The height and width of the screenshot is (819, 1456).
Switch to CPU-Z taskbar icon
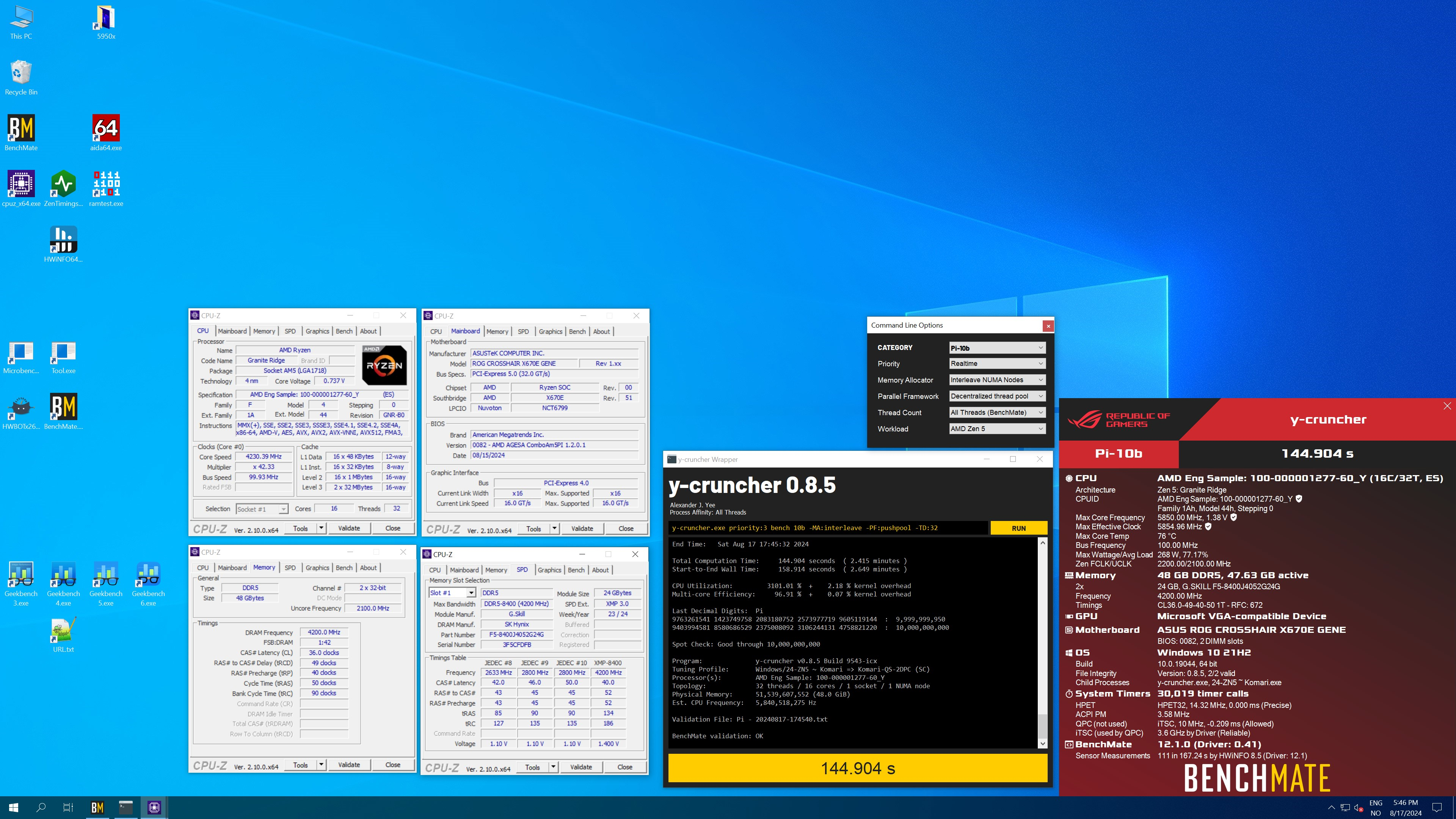pos(154,808)
